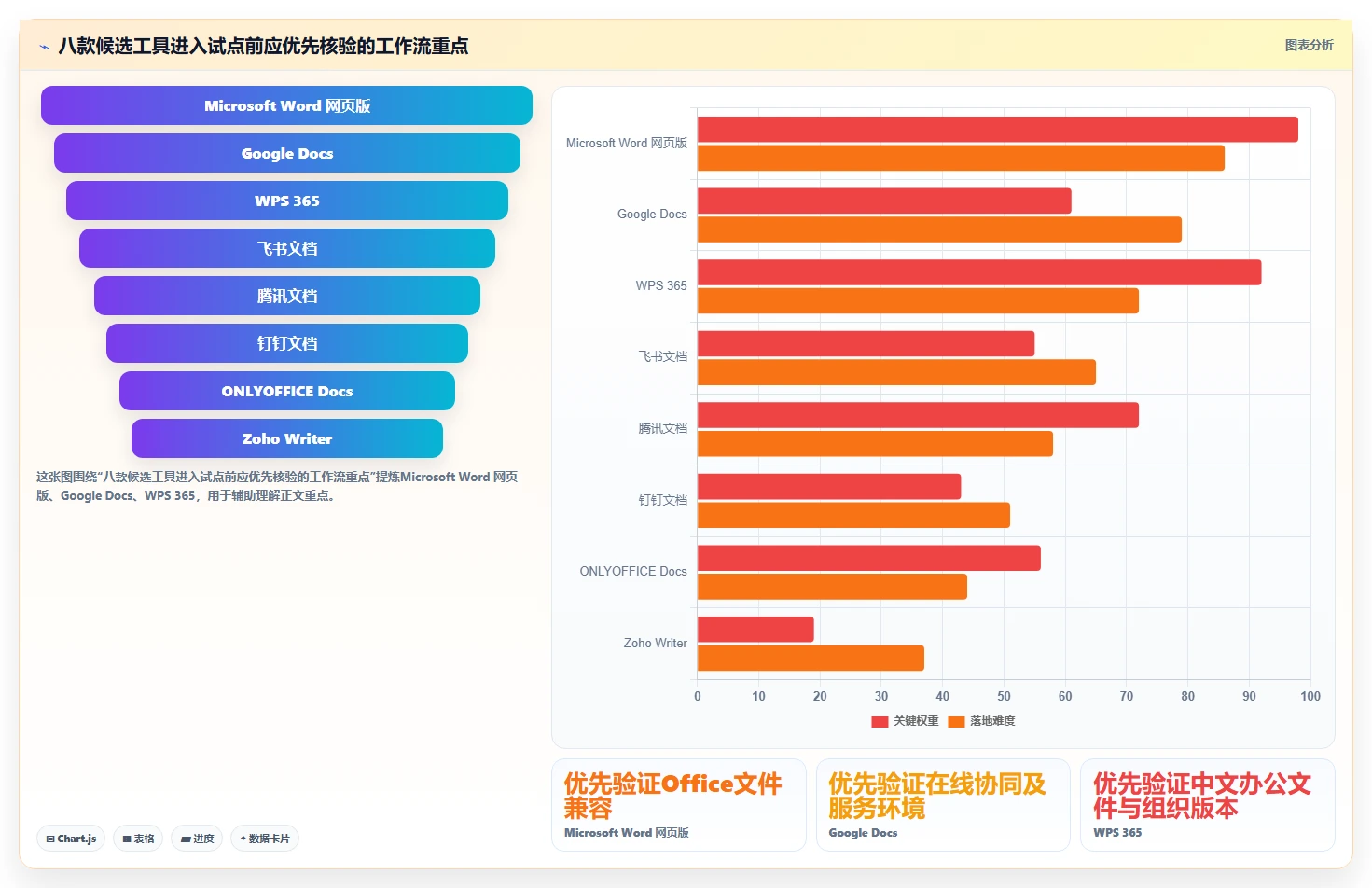Click the header icon beside the title
1372x888 pixels.
point(44,47)
